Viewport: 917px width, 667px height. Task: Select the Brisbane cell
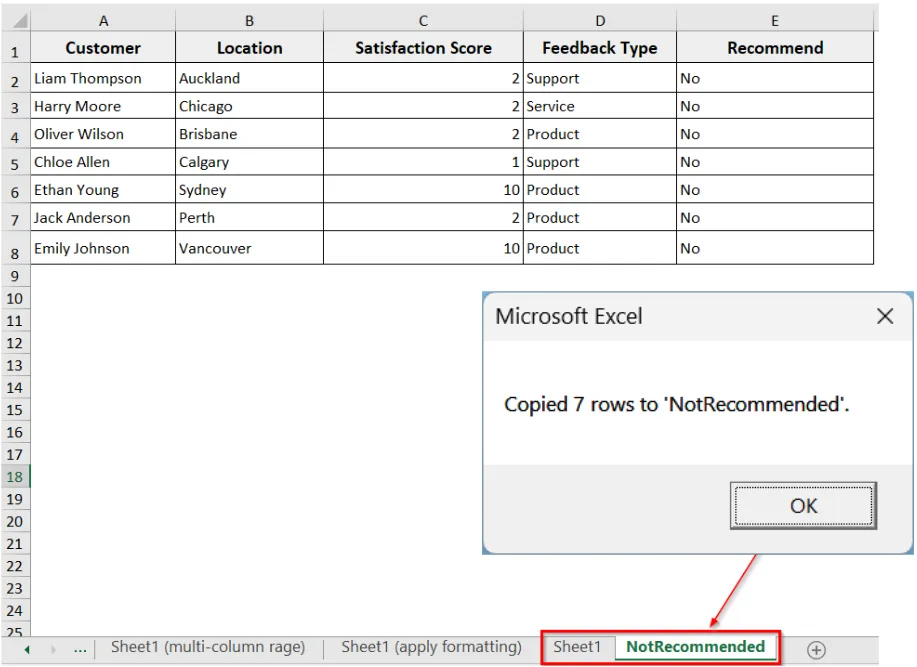[x=249, y=134]
